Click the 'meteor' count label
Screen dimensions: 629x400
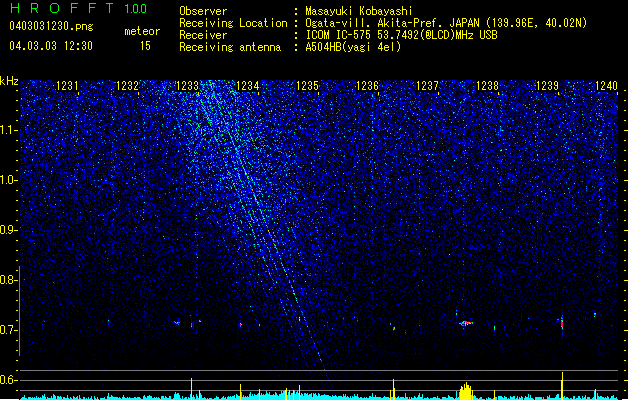click(142, 31)
